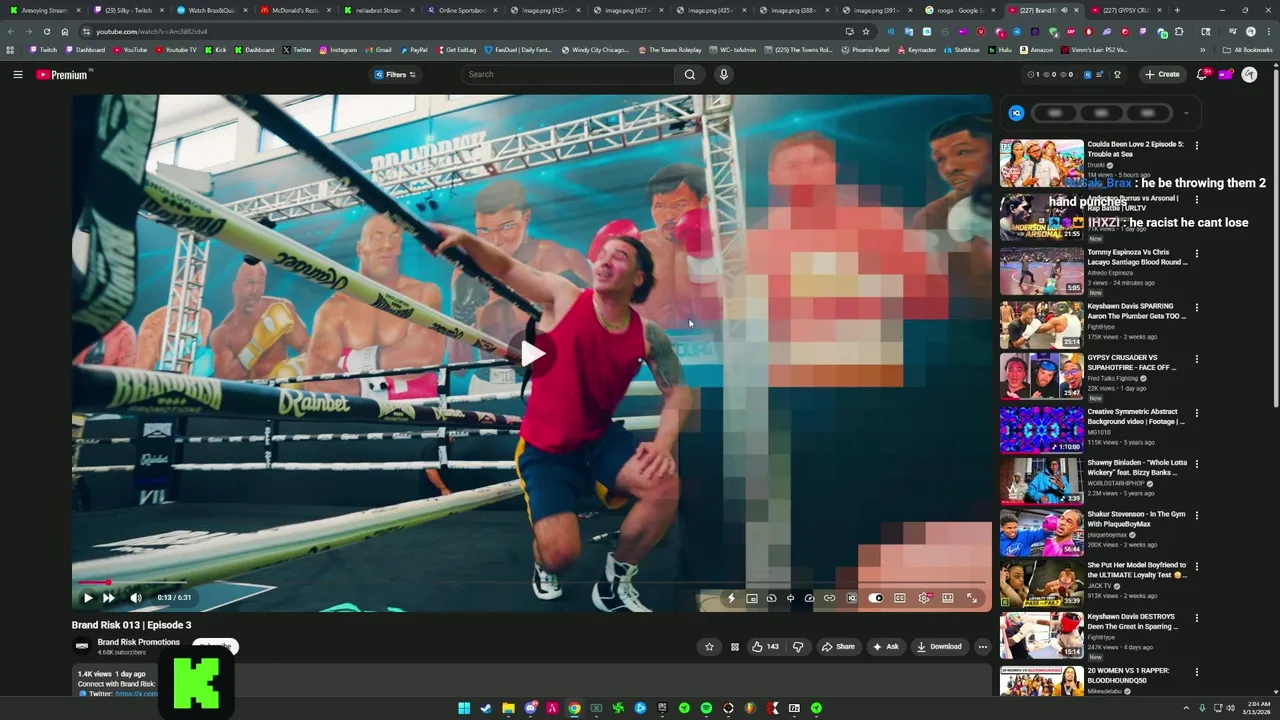Download the video
Viewport: 1280px width, 720px height.
(x=939, y=647)
